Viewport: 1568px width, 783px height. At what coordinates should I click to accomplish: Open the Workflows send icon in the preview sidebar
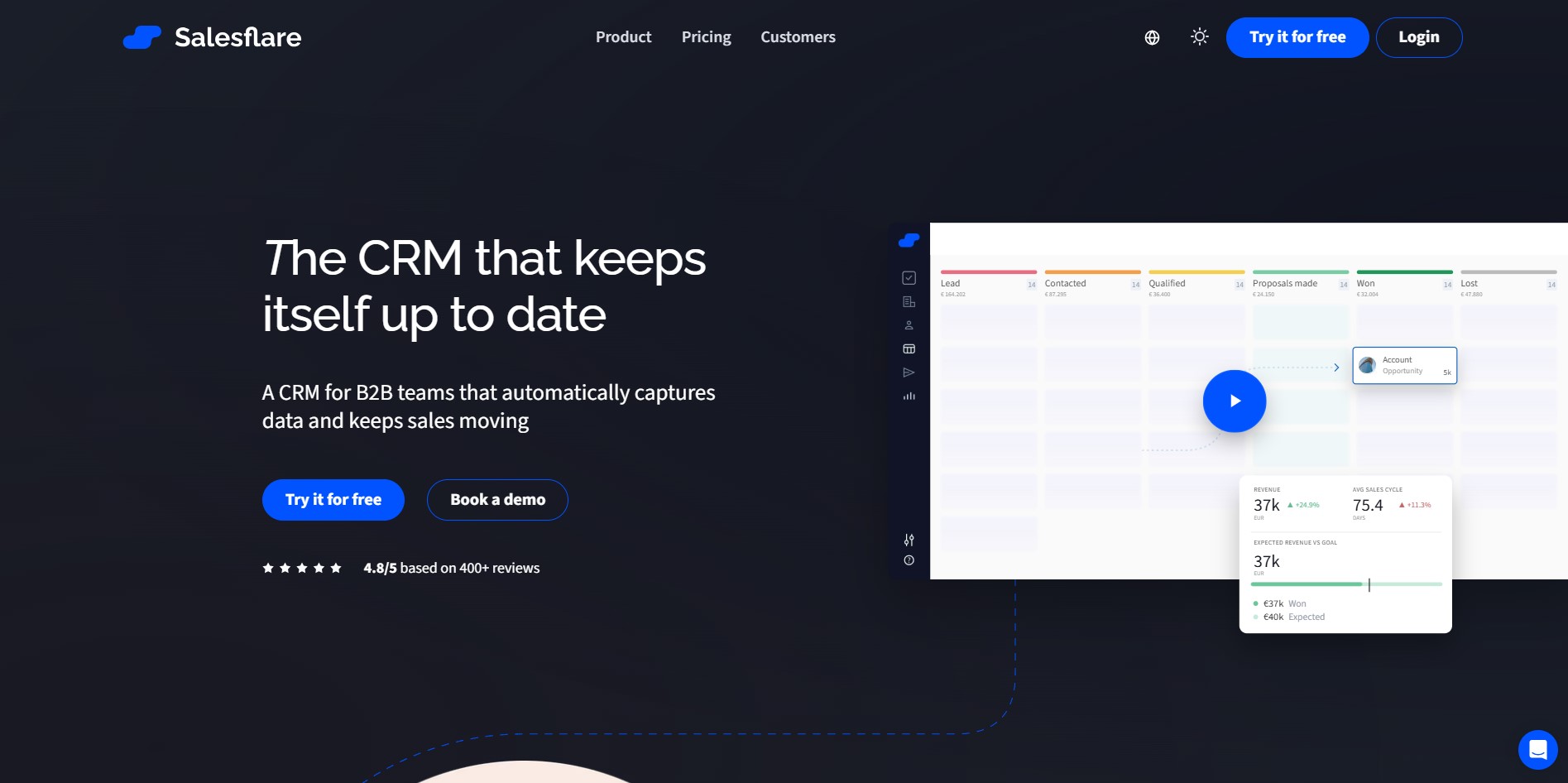point(909,372)
